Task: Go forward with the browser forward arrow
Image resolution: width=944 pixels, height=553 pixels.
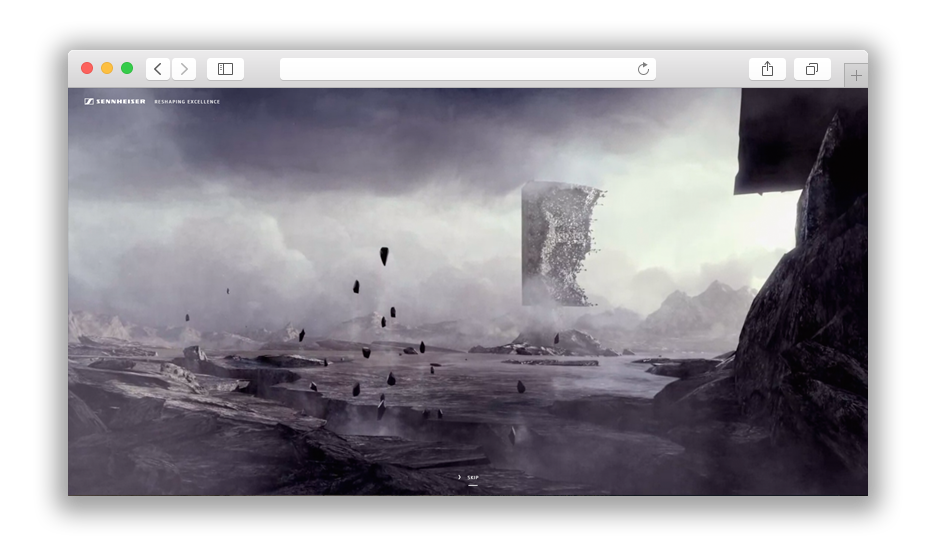Action: pos(184,69)
